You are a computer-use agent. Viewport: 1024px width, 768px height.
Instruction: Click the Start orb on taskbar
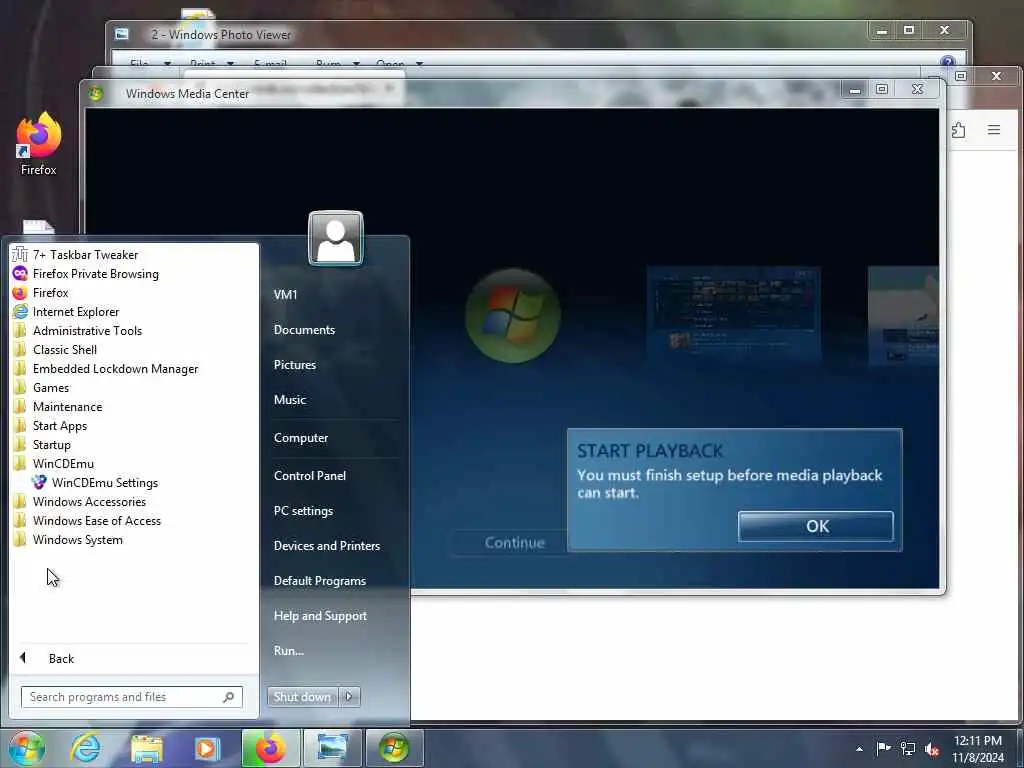(x=27, y=748)
